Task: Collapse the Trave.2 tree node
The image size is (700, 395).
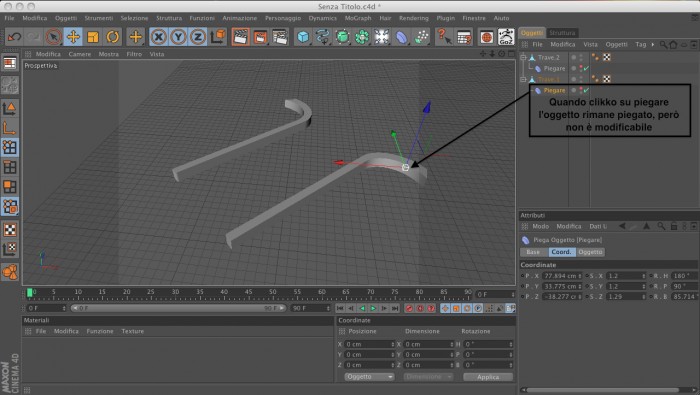Action: 523,57
